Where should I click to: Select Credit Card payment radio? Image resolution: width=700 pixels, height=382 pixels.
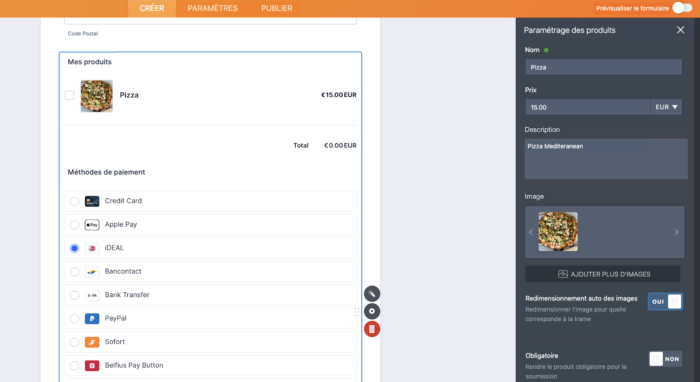click(75, 201)
